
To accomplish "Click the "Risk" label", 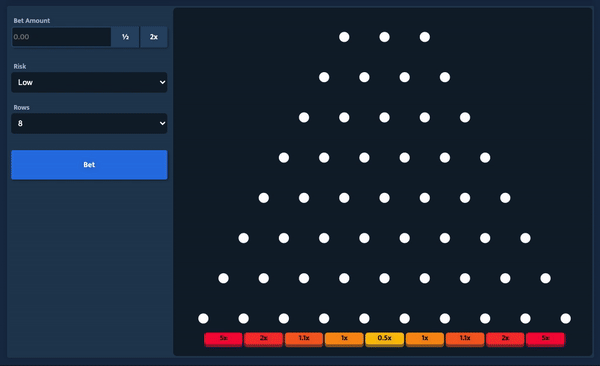I will pyautogui.click(x=20, y=66).
